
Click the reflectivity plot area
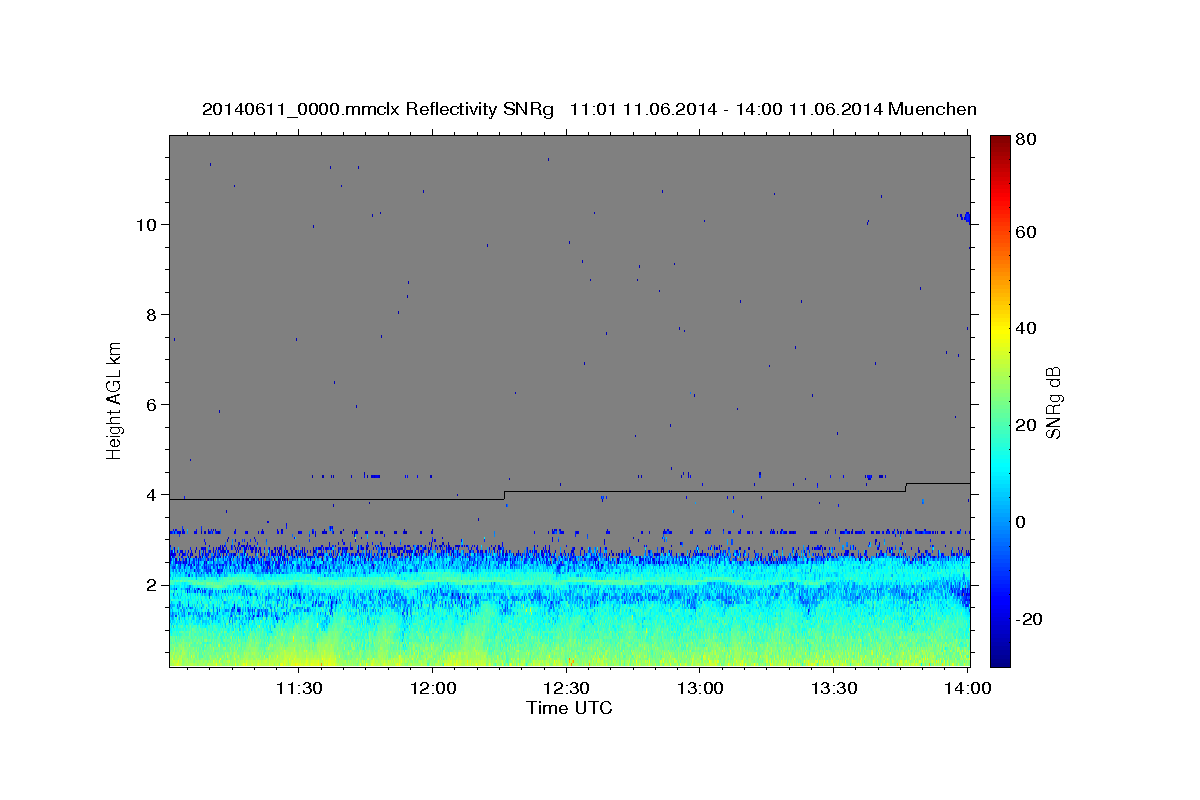[570, 401]
